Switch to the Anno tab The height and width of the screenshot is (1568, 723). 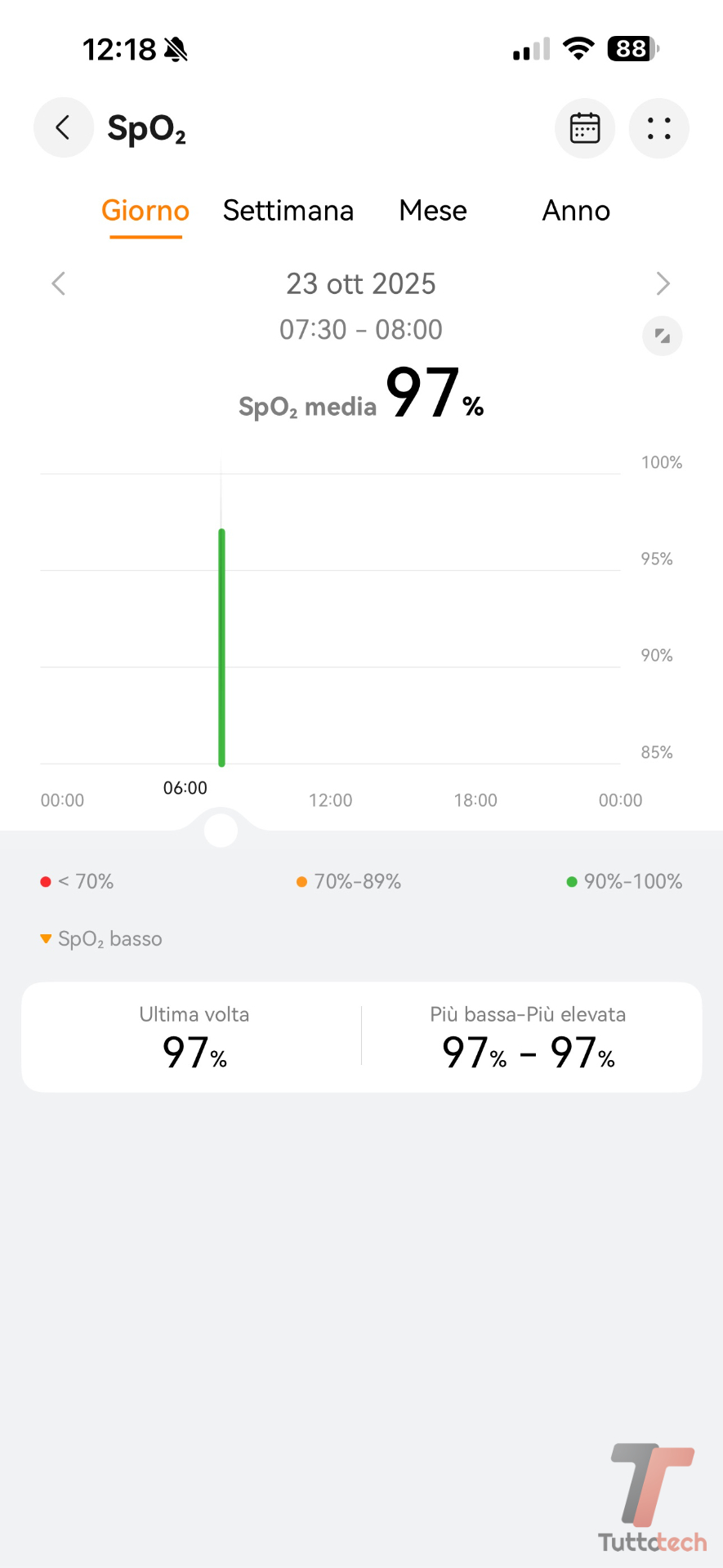tap(576, 211)
